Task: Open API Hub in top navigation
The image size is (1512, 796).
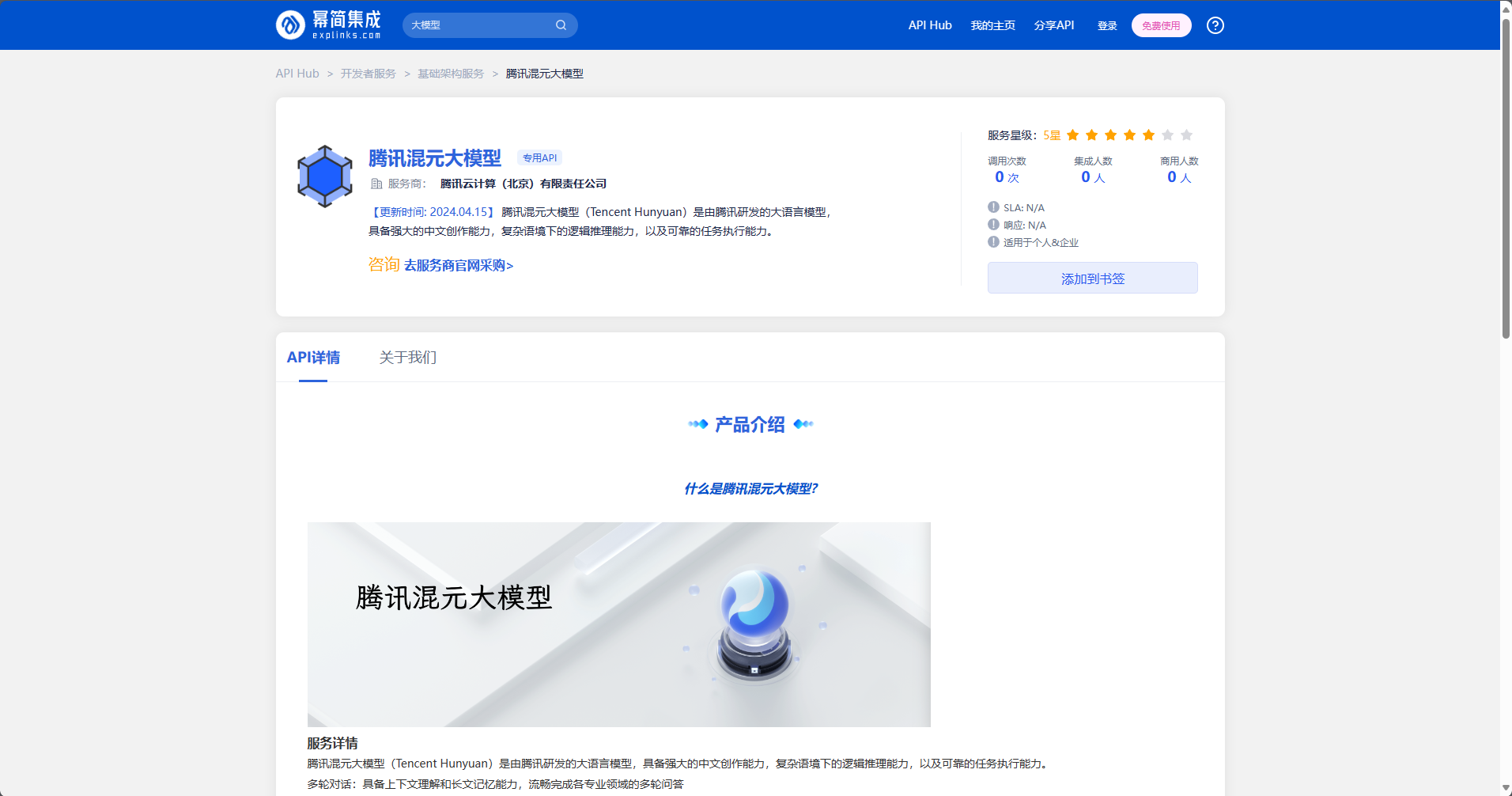Action: 930,25
